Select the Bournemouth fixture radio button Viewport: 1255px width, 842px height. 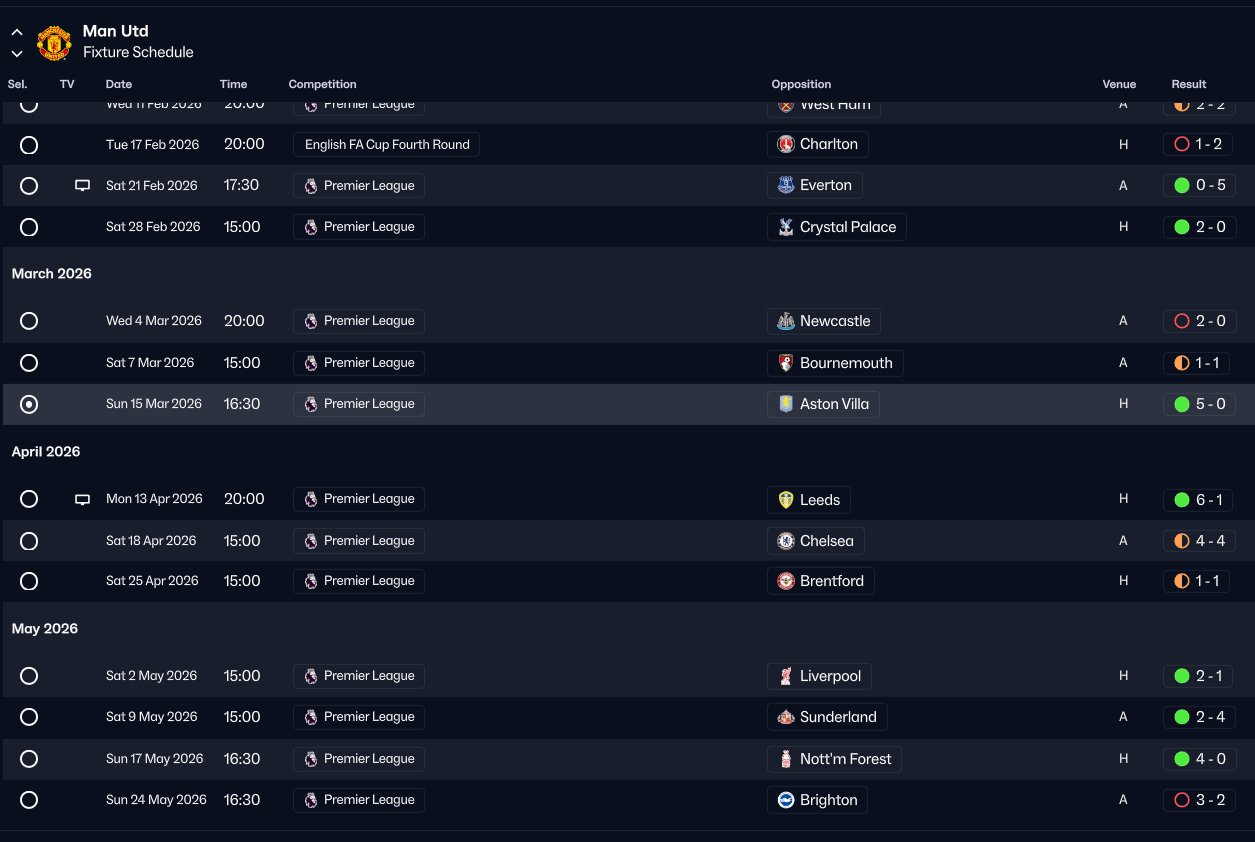pos(29,363)
